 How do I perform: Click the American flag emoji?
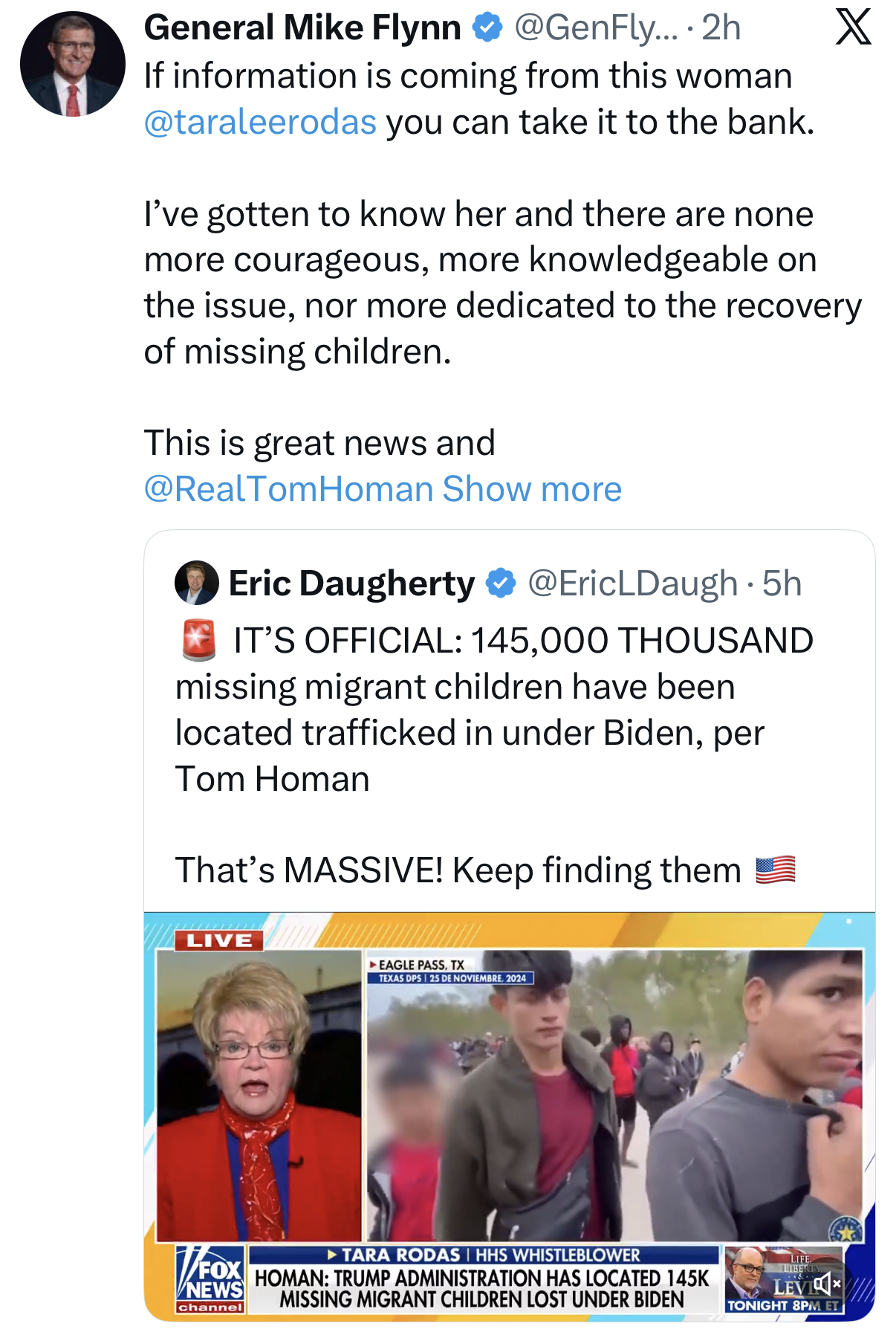(775, 870)
